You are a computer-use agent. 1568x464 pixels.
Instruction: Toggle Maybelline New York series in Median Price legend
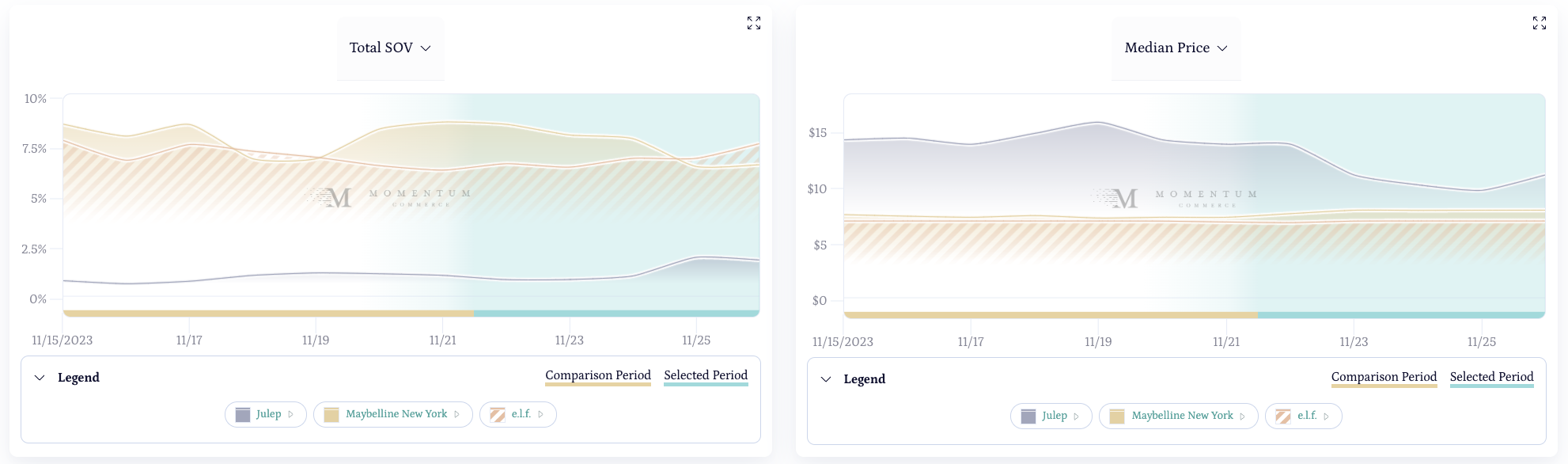click(1182, 416)
